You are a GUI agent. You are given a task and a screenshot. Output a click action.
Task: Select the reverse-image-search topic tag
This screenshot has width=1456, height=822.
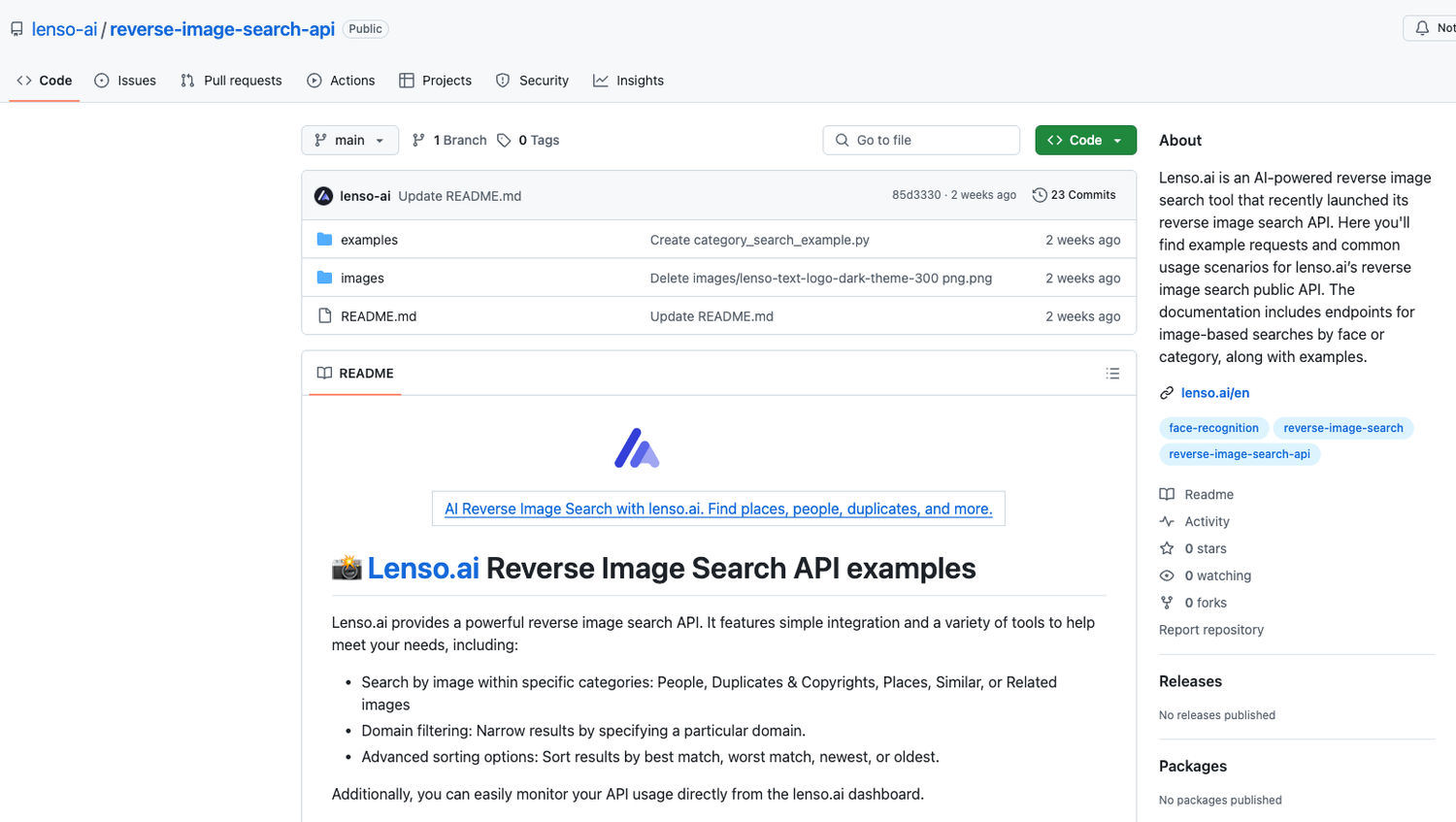[1343, 428]
